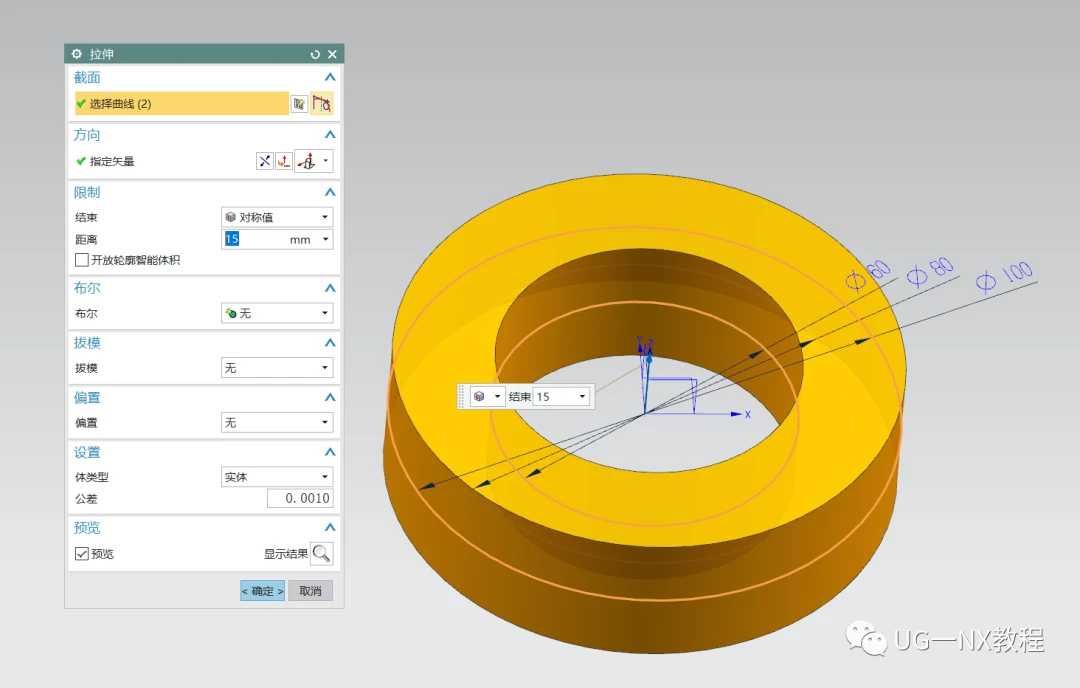Collapse the 布尔 section
Image resolution: width=1080 pixels, height=688 pixels.
(x=330, y=288)
